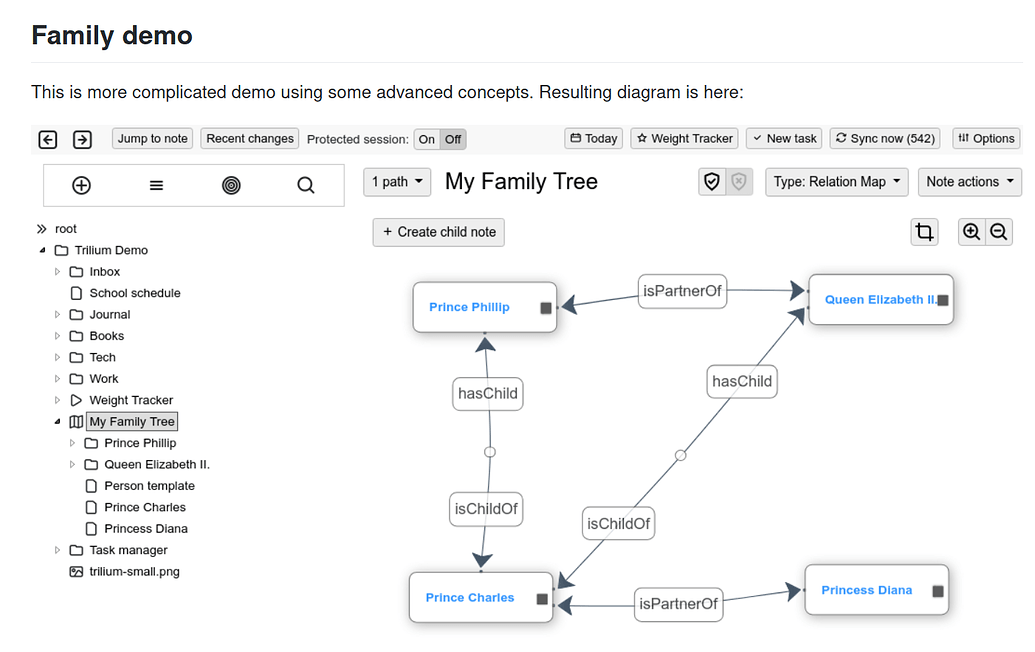Screen dimensions: 1035x652
Task: Open the 1 path dropdown
Action: tap(396, 182)
